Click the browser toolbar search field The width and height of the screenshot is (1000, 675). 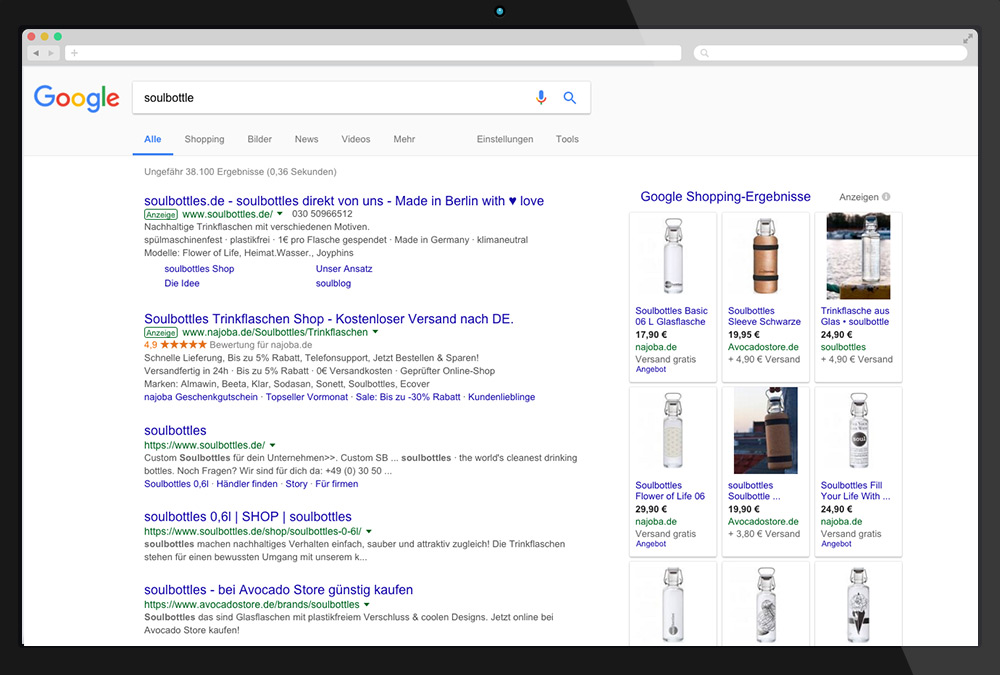point(830,53)
